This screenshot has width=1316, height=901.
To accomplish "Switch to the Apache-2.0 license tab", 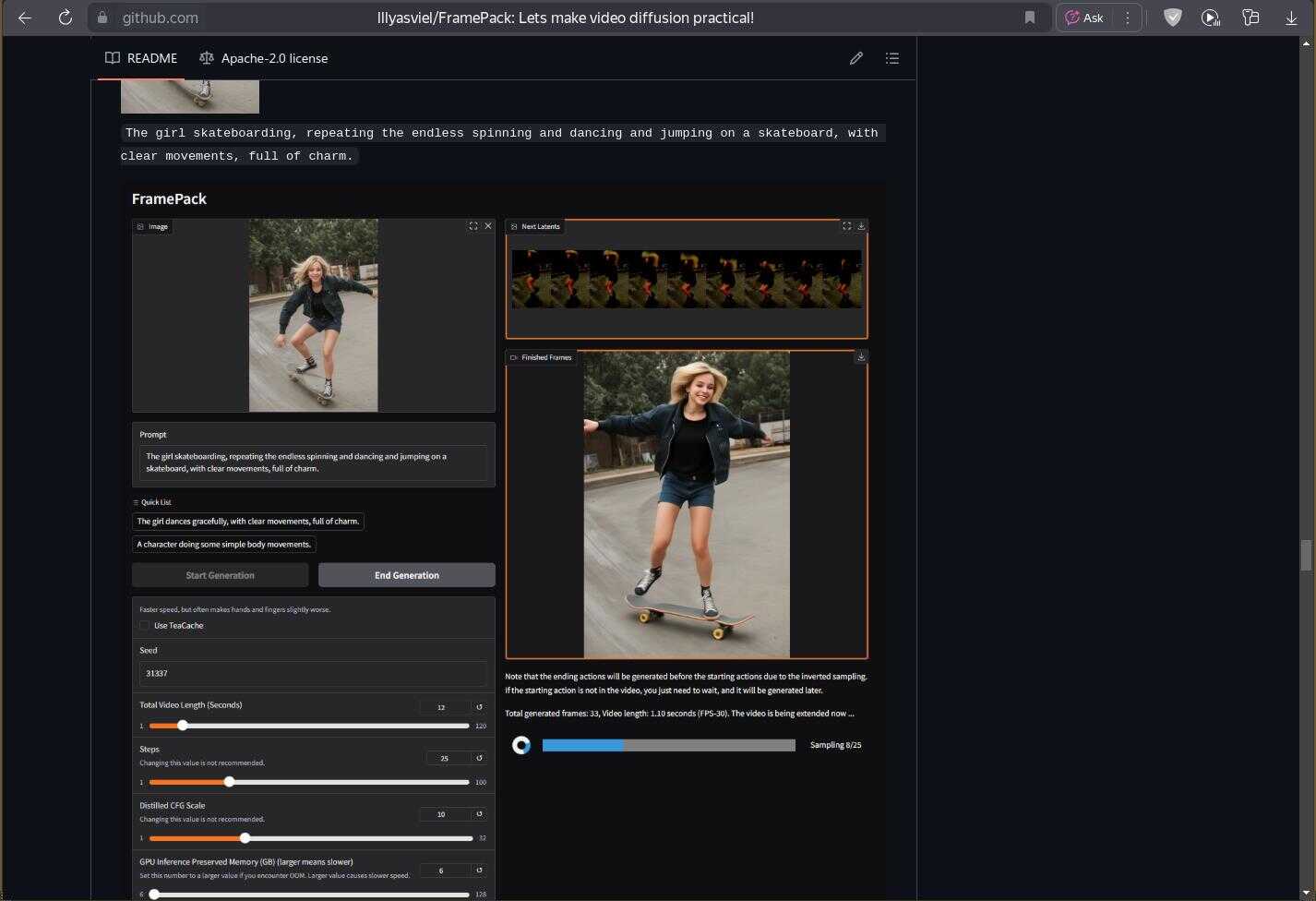I will coord(264,58).
